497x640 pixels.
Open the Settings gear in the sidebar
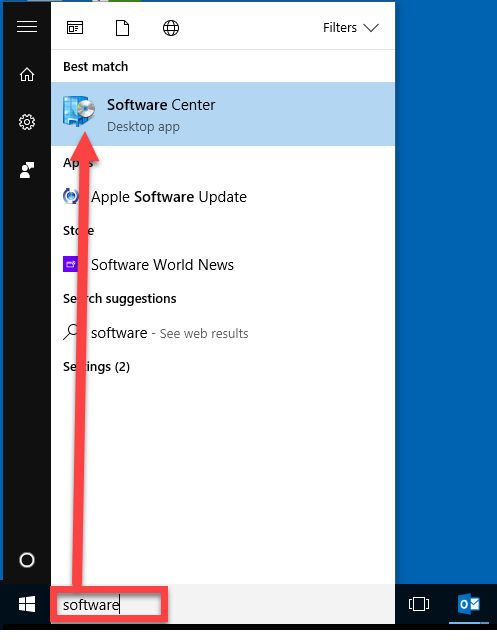(x=27, y=122)
